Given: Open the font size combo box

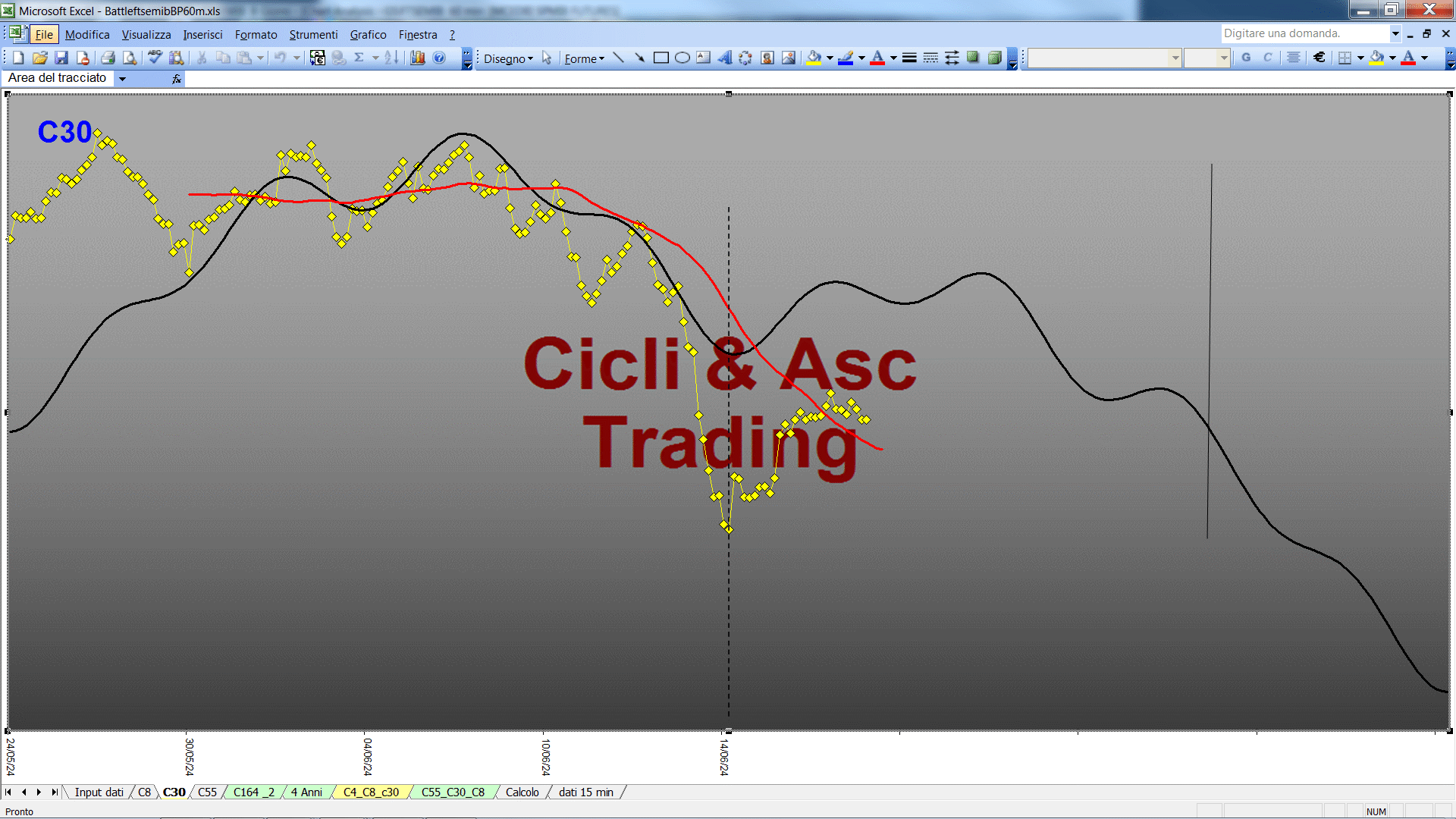Looking at the screenshot, I should (1207, 58).
